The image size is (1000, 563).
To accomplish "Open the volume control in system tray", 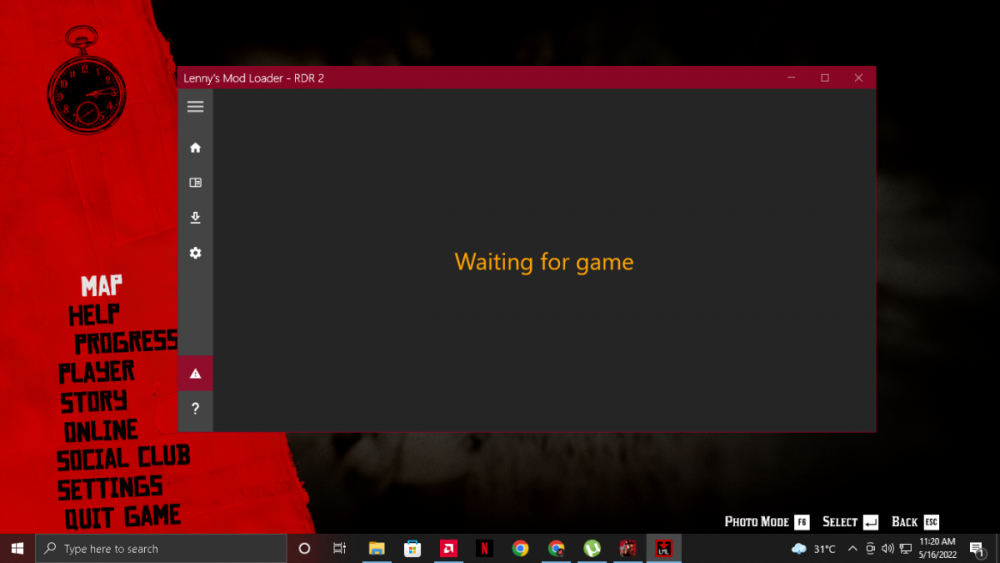I will pyautogui.click(x=888, y=548).
